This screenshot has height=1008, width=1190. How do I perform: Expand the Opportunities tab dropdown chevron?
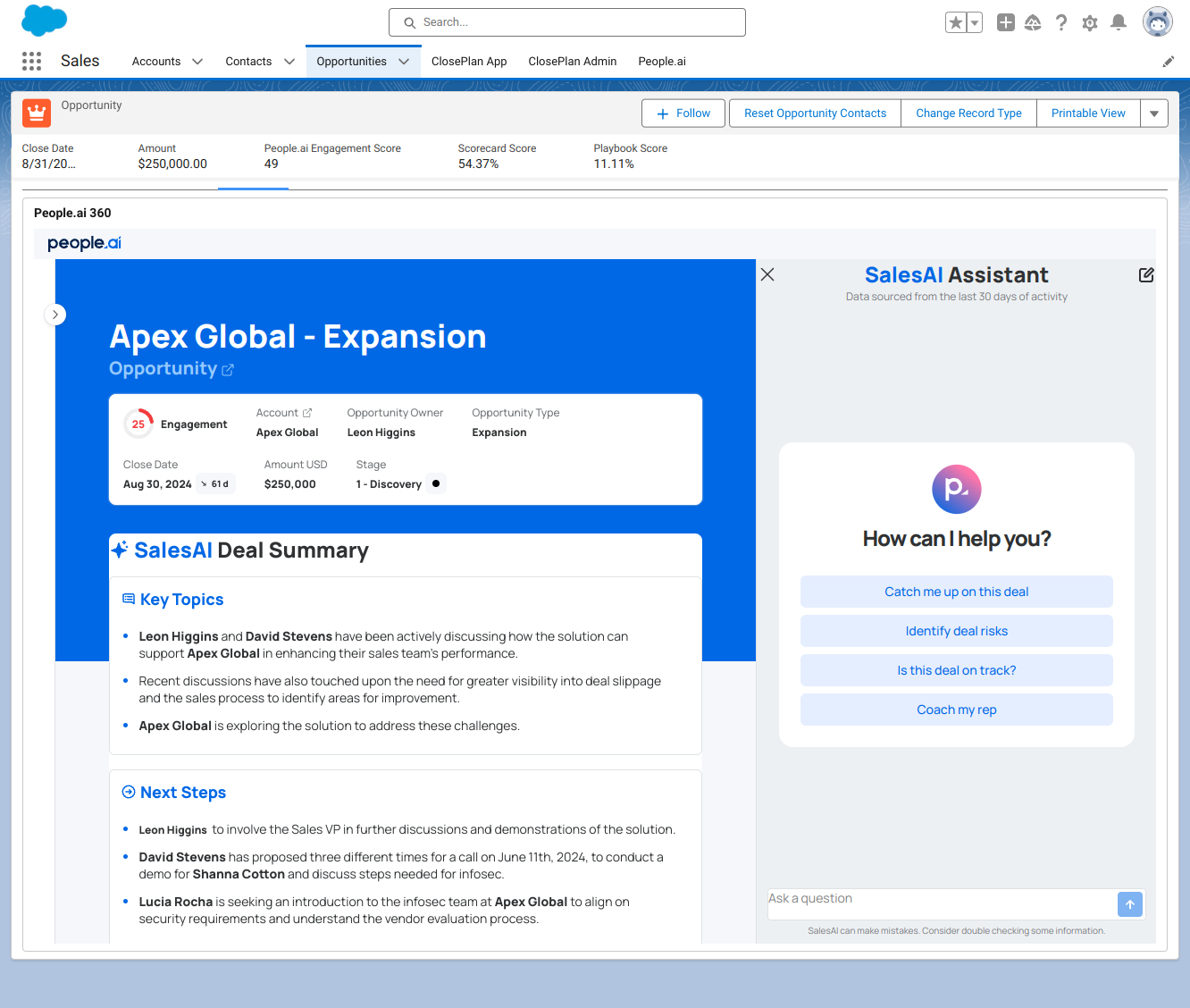pyautogui.click(x=404, y=62)
